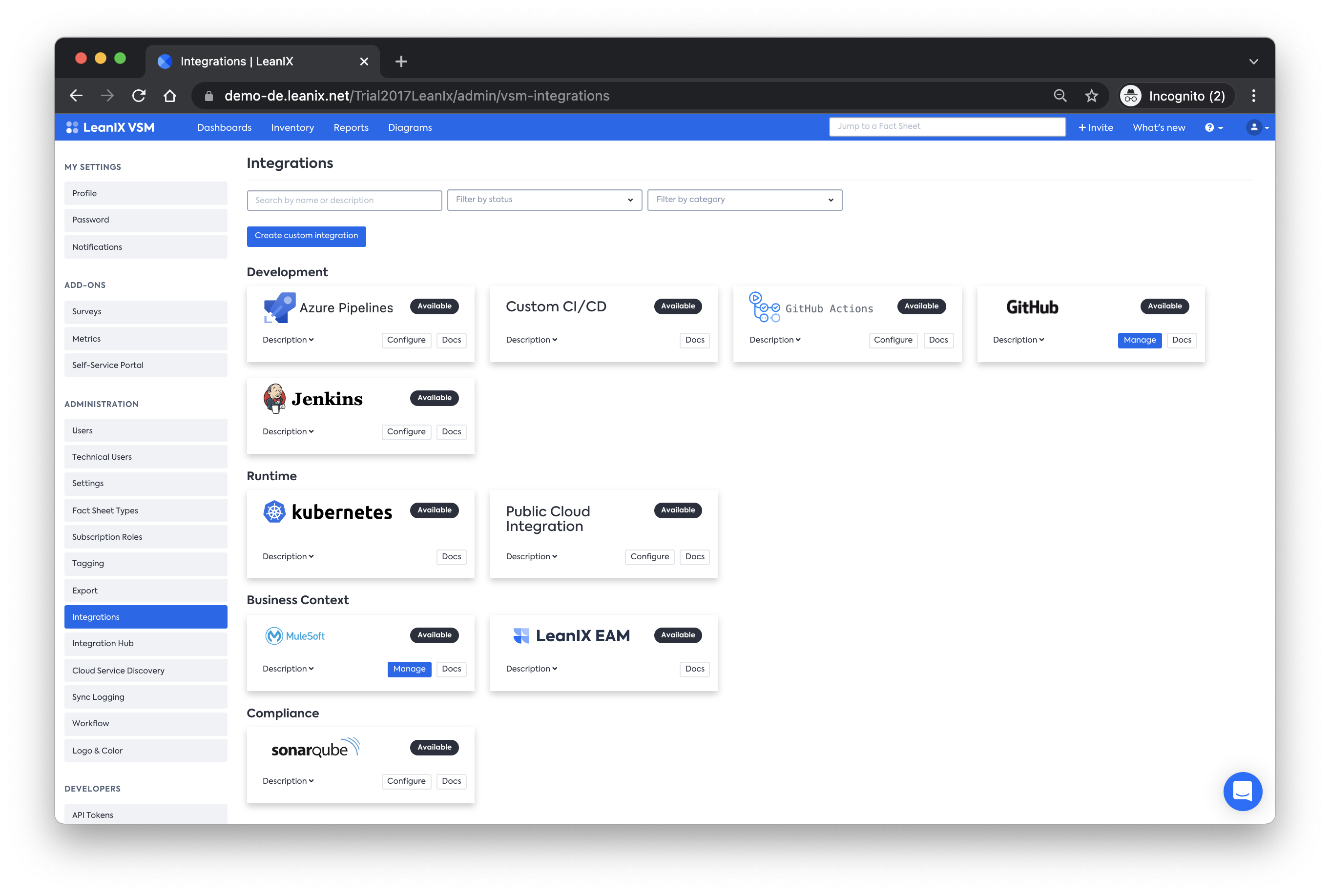1330x896 pixels.
Task: Open the Filter by status dropdown
Action: tap(544, 200)
